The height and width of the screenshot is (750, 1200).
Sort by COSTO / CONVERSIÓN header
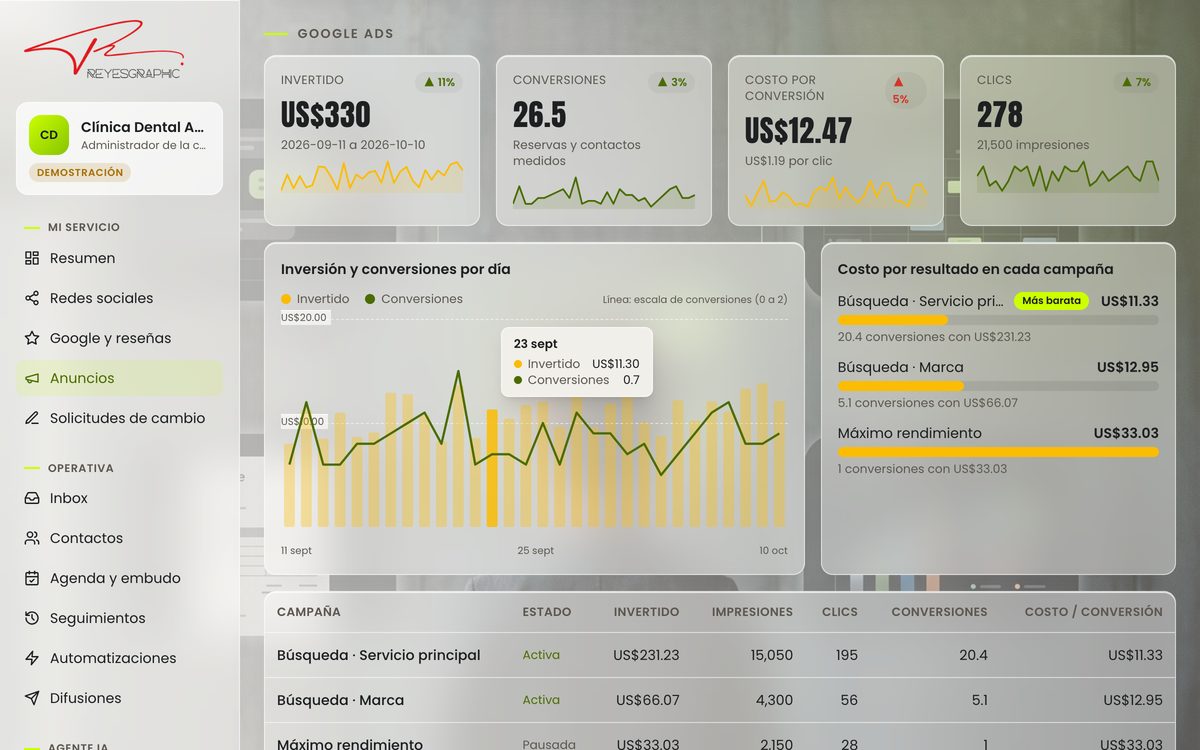point(1094,612)
